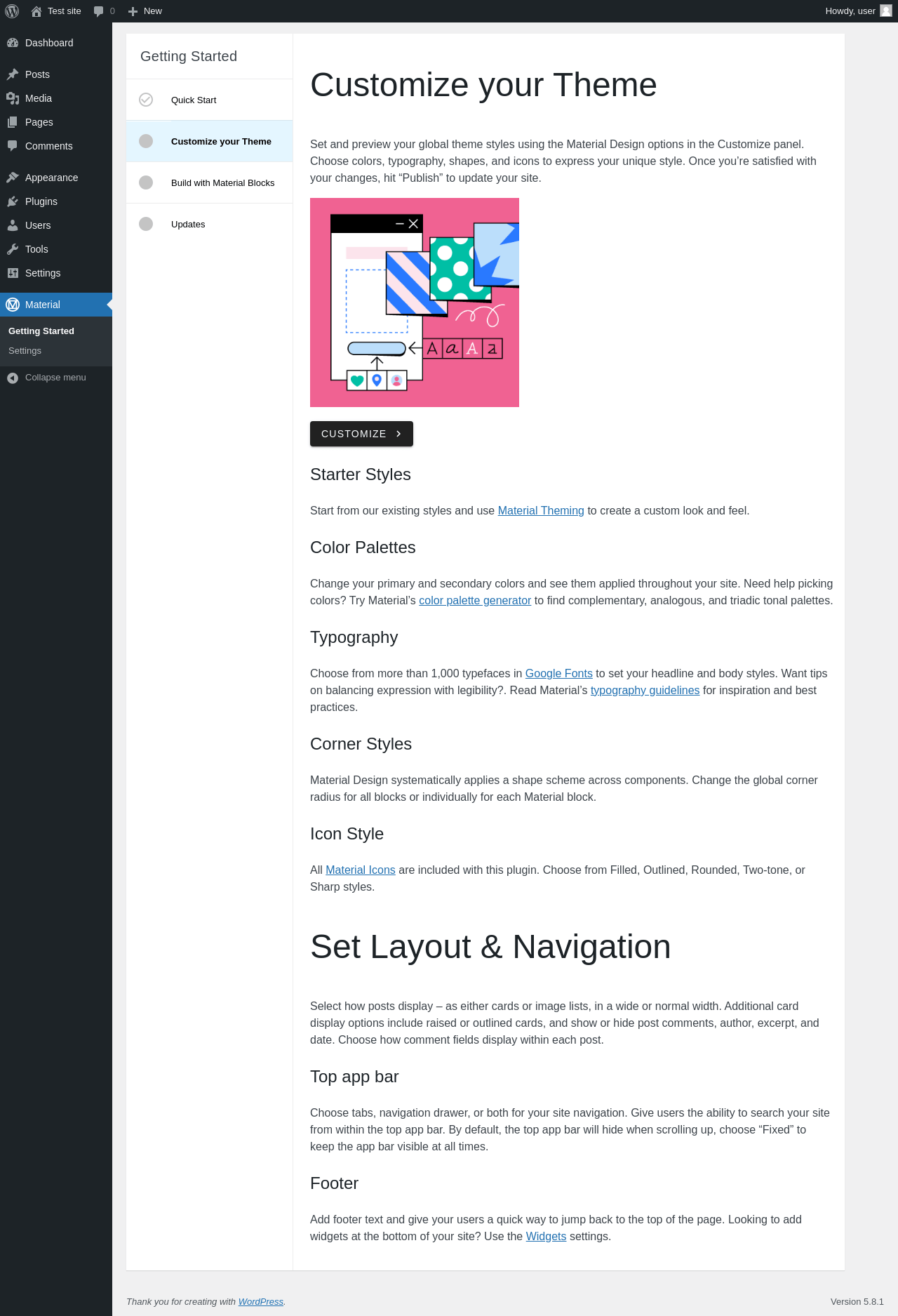The height and width of the screenshot is (1316, 898).
Task: Click the Color Palettes heading
Action: 363,547
